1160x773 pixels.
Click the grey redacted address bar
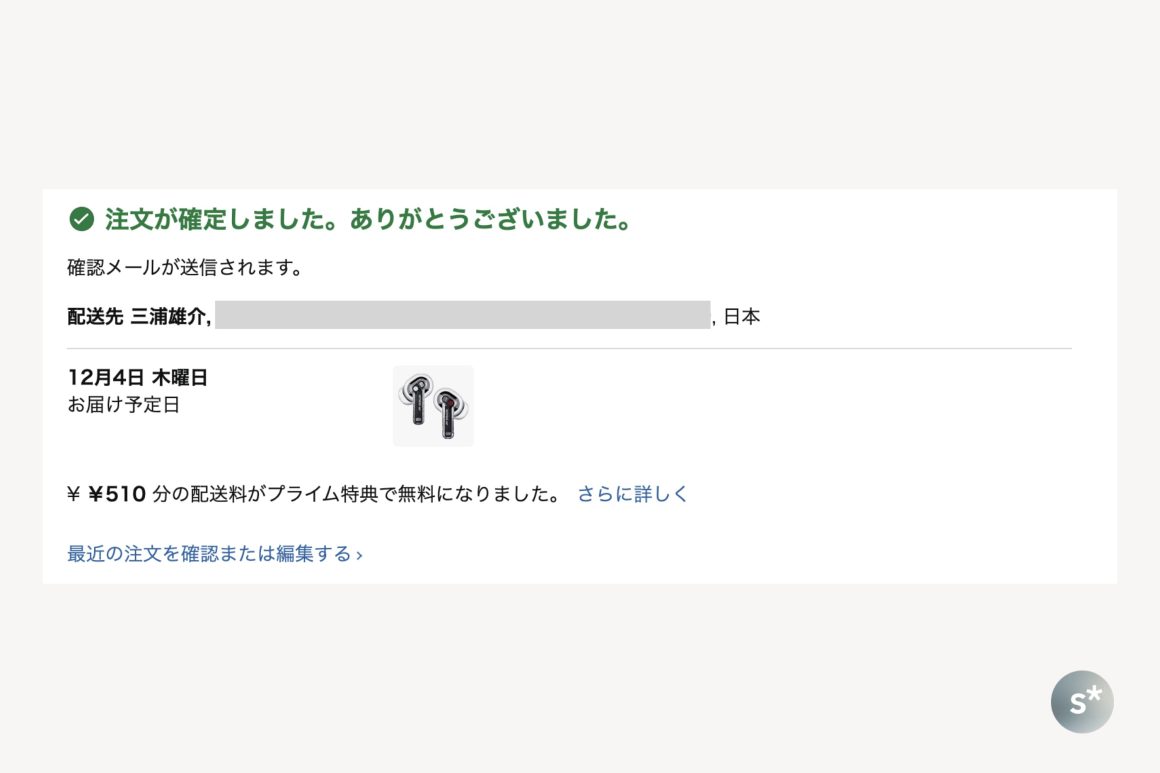pyautogui.click(x=462, y=315)
